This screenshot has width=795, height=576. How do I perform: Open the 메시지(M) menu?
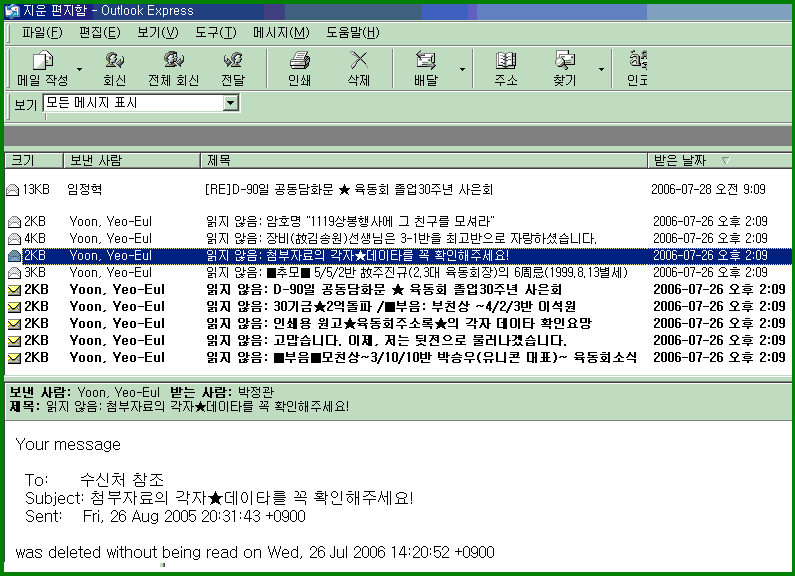point(281,32)
